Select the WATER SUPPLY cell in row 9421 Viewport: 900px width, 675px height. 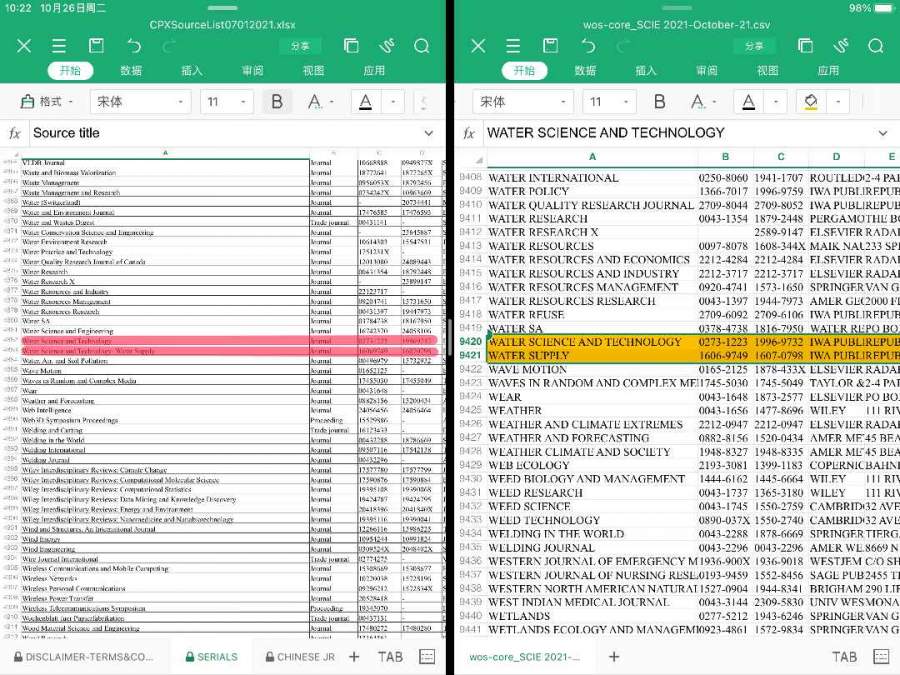[591, 356]
